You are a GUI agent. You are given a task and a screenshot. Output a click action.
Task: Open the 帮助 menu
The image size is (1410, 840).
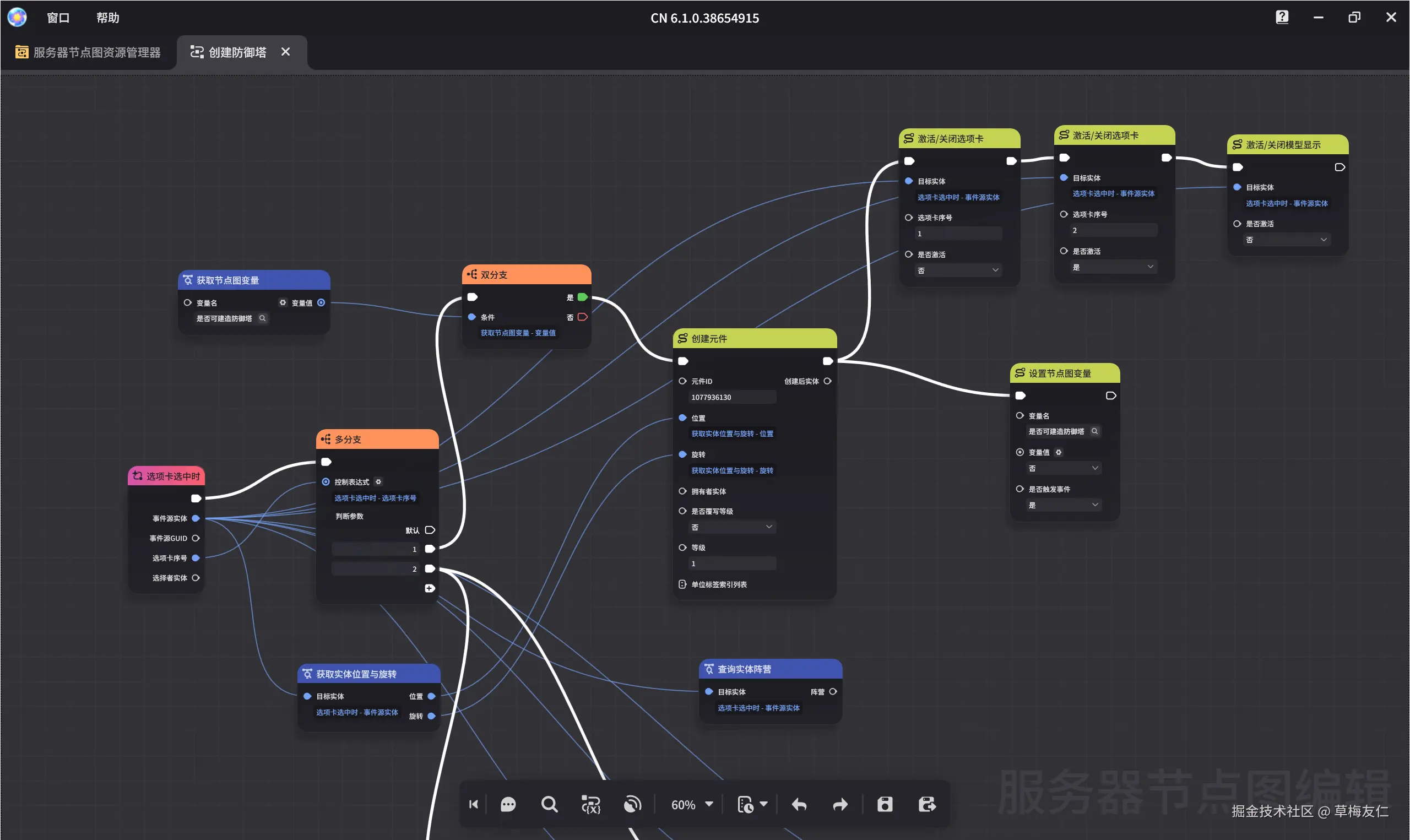coord(107,18)
